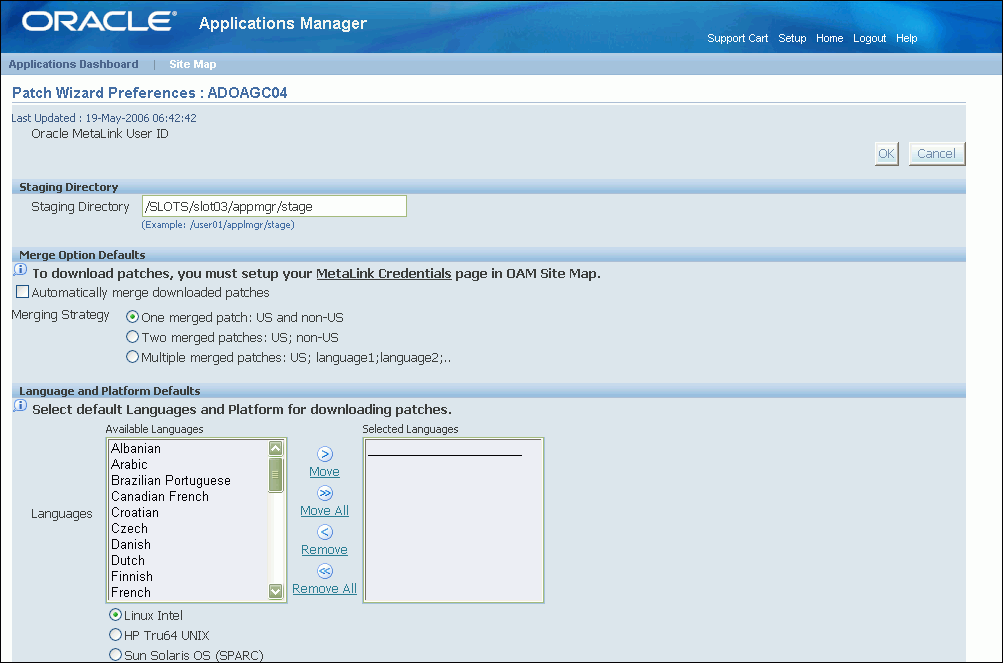Open Help in the header
This screenshot has height=663, width=1003.
[x=906, y=38]
